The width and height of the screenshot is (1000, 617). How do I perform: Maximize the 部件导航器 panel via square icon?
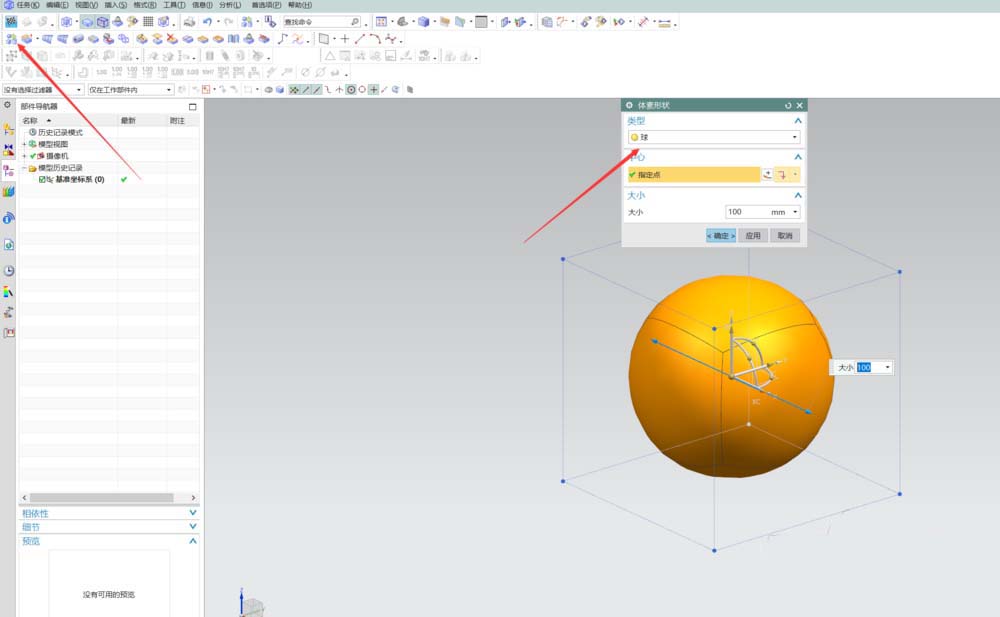[193, 106]
